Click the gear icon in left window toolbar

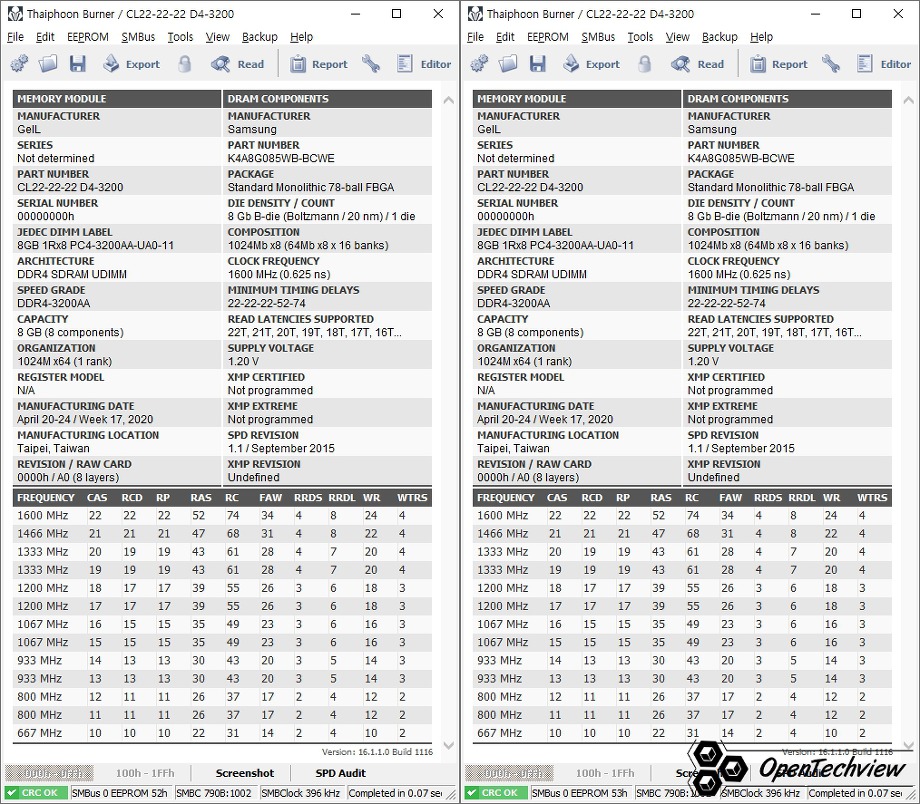19,63
